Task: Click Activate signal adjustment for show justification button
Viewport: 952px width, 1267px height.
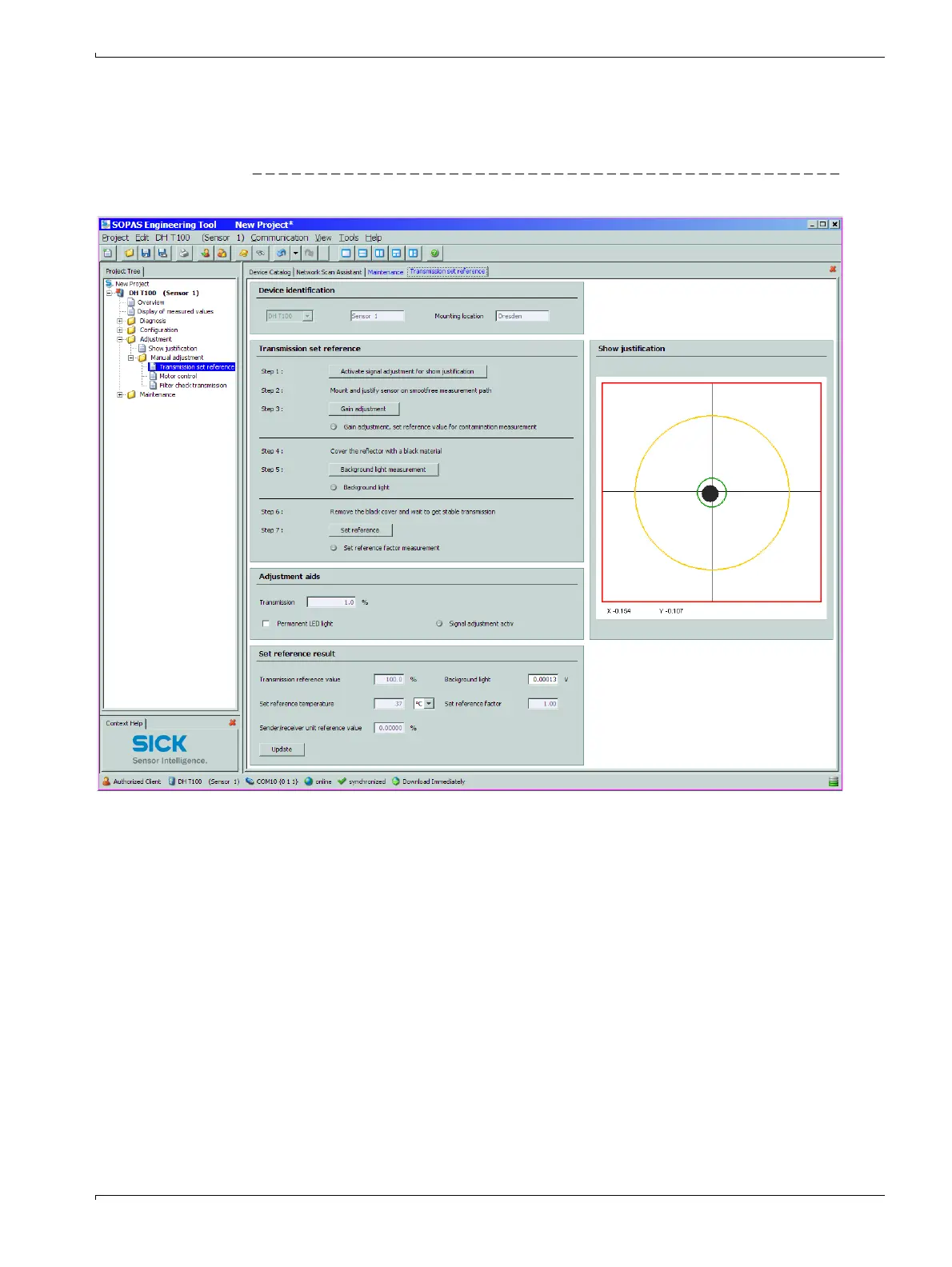Action: [x=407, y=371]
